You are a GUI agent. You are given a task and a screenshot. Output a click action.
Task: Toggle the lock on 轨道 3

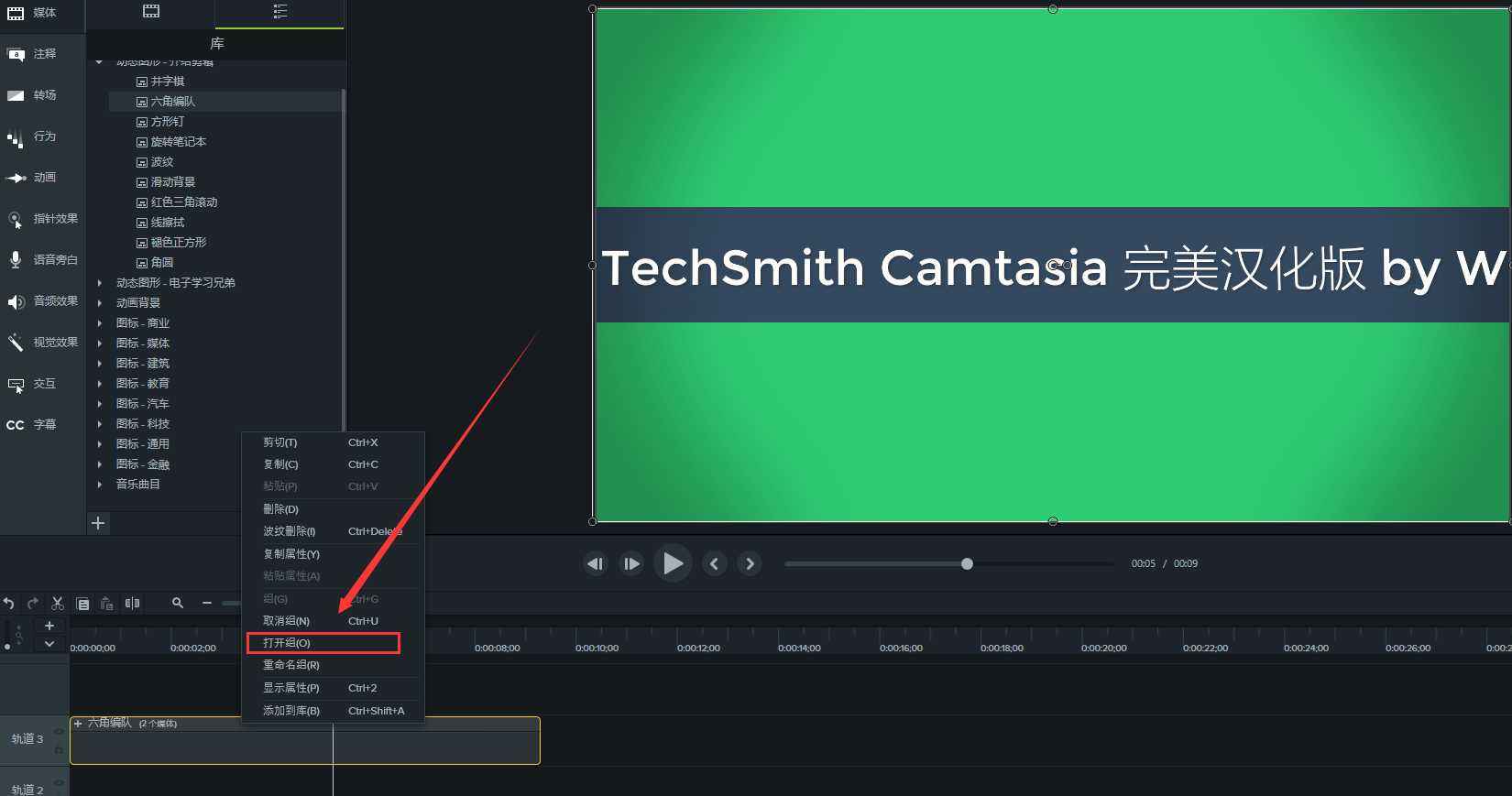point(59,750)
